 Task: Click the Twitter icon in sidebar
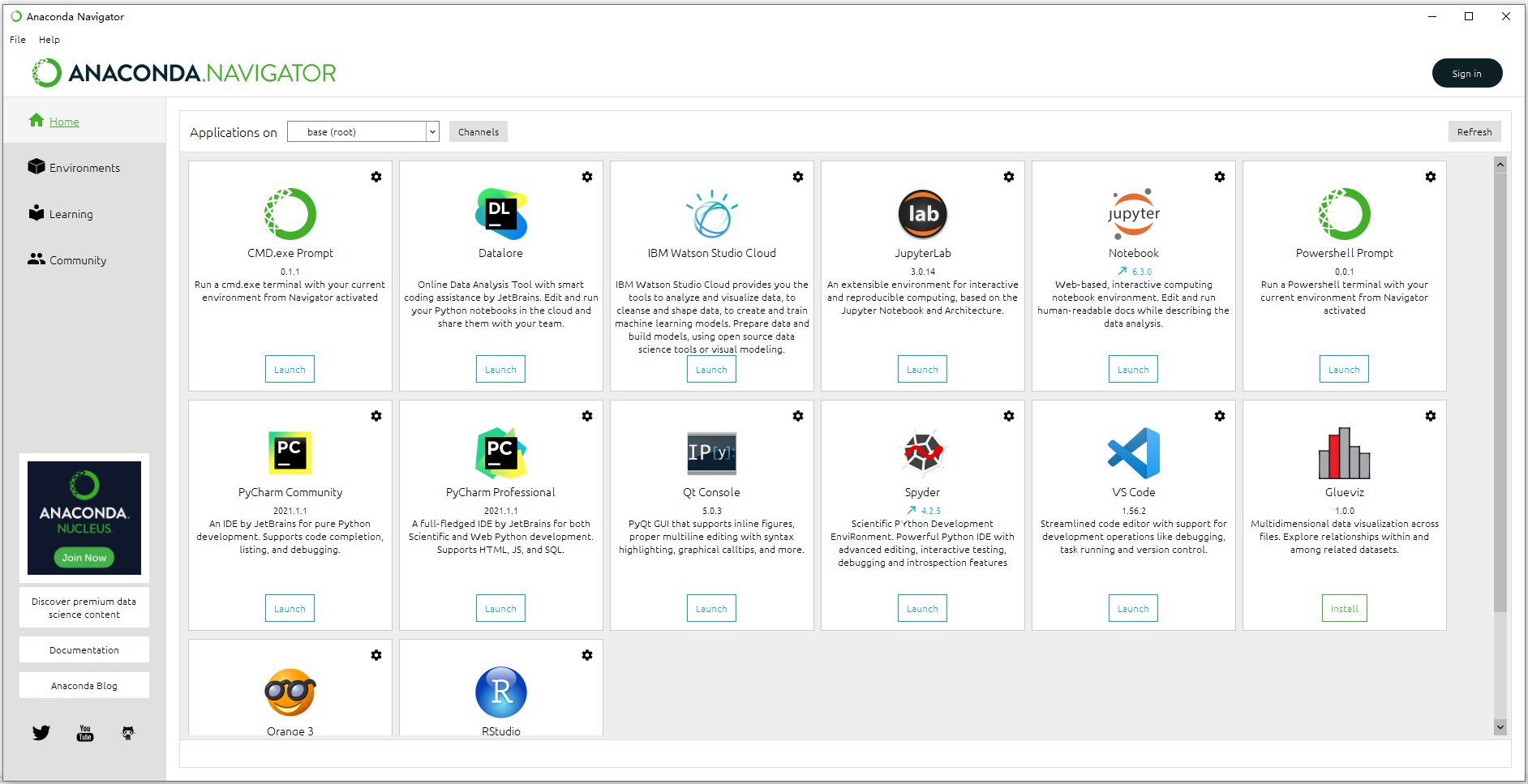[x=41, y=733]
